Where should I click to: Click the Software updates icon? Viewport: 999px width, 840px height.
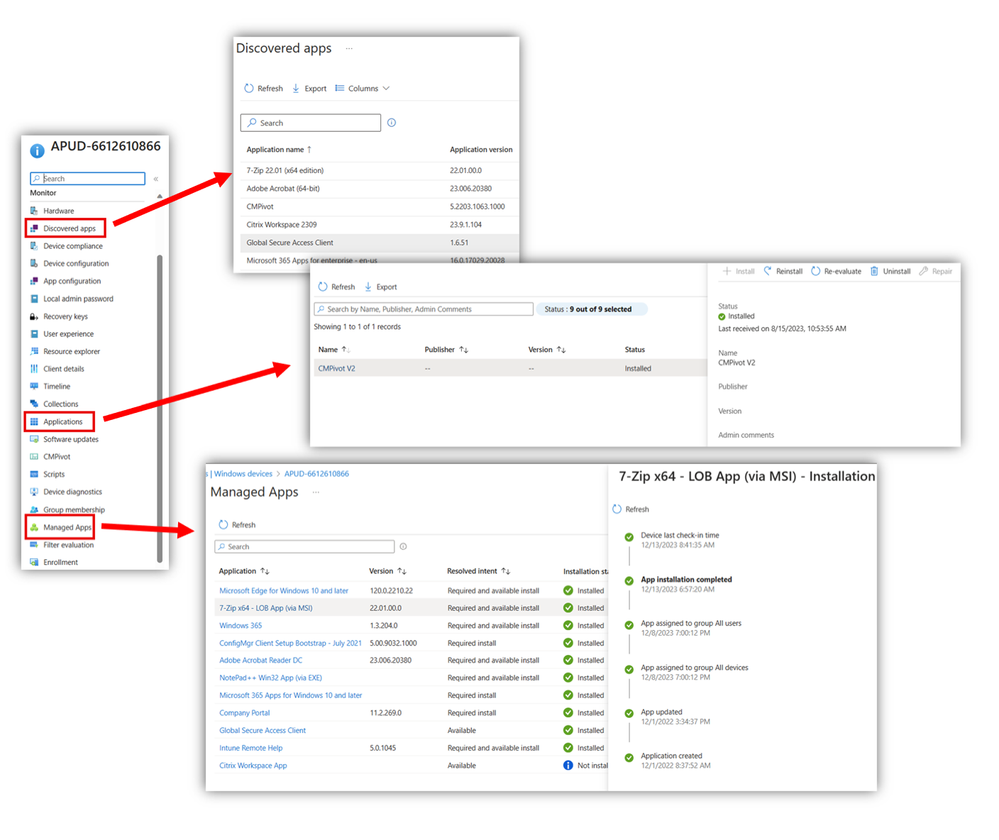pos(34,439)
